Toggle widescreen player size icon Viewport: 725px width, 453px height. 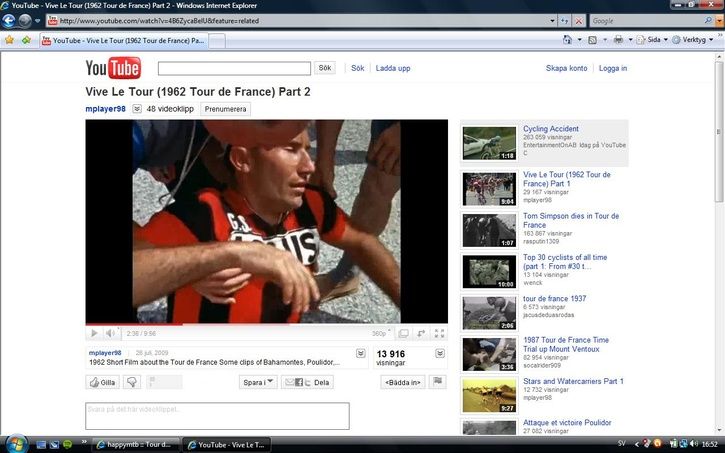click(x=421, y=333)
